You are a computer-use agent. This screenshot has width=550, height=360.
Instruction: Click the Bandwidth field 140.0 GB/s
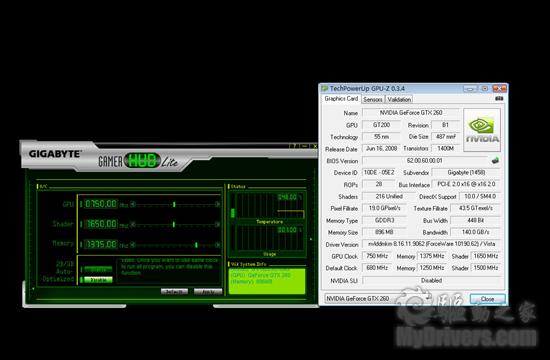click(476, 232)
